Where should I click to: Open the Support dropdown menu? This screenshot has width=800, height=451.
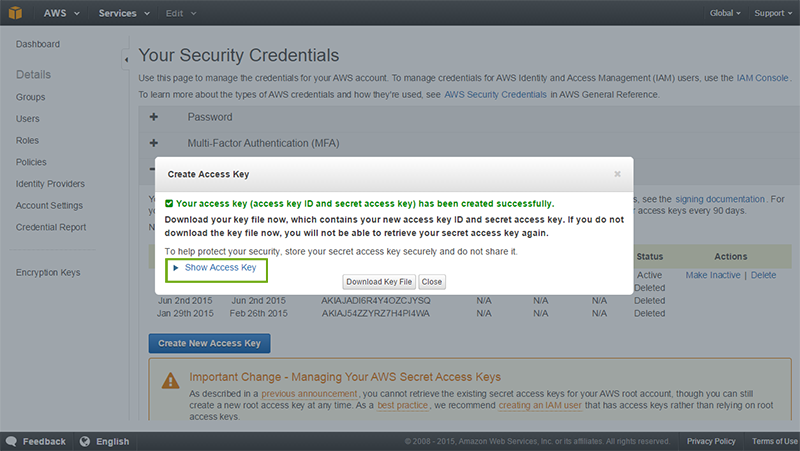(x=772, y=13)
